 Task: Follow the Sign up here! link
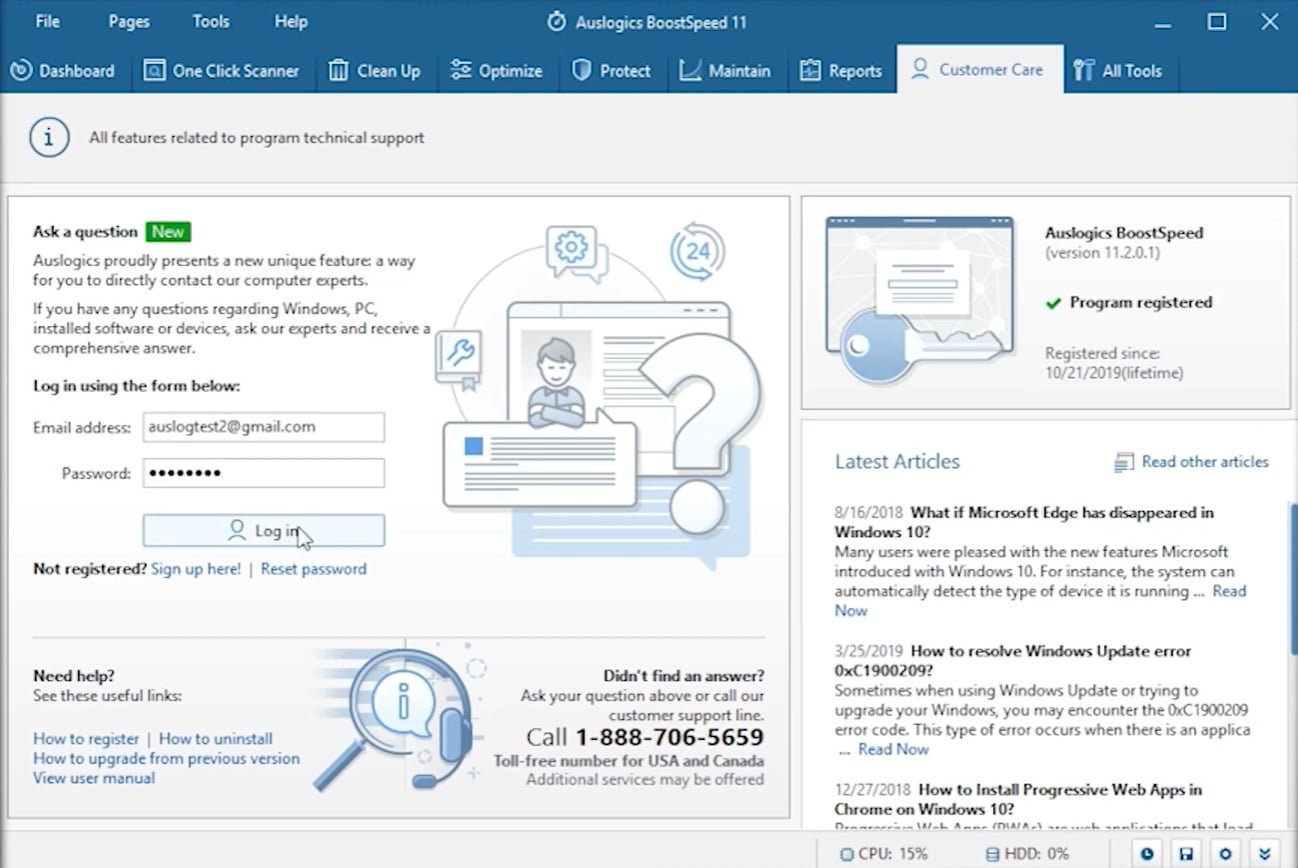coord(196,569)
